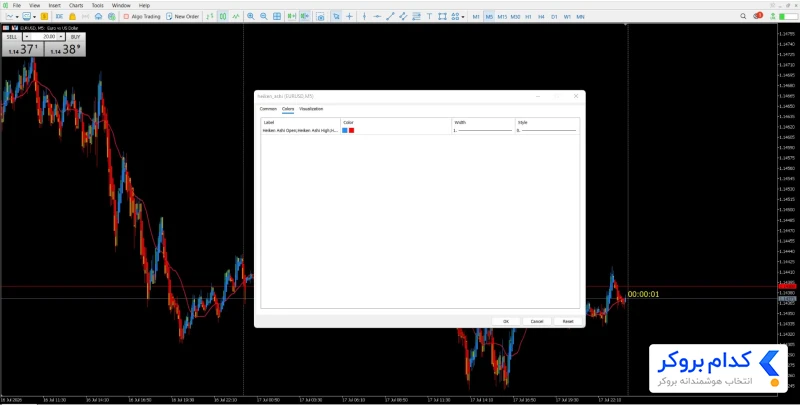Viewport: 800px width, 405px height.
Task: Select the crosshair tool
Action: click(349, 16)
